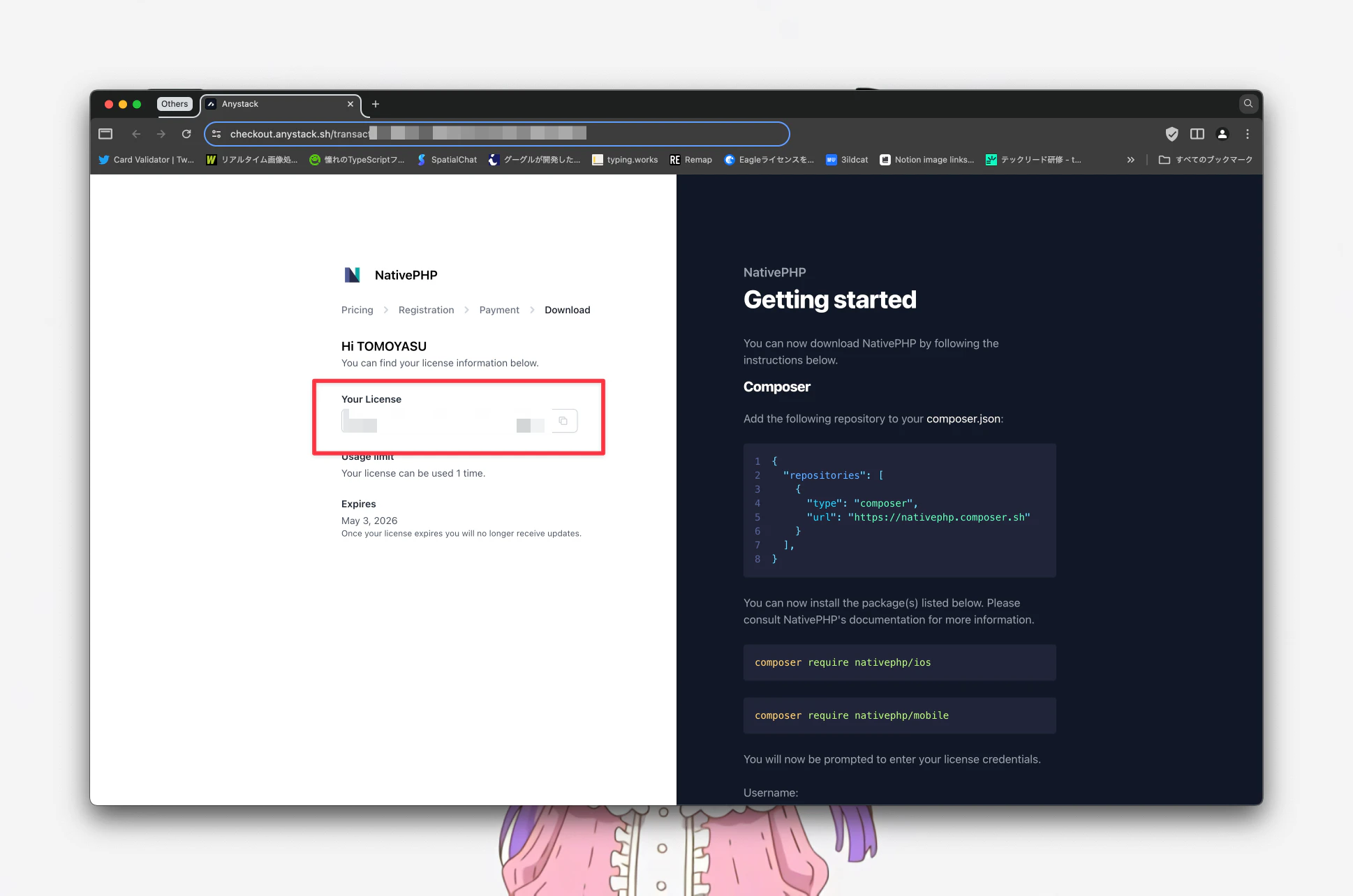This screenshot has height=896, width=1353.
Task: Open the Remap bookmark
Action: tap(690, 160)
